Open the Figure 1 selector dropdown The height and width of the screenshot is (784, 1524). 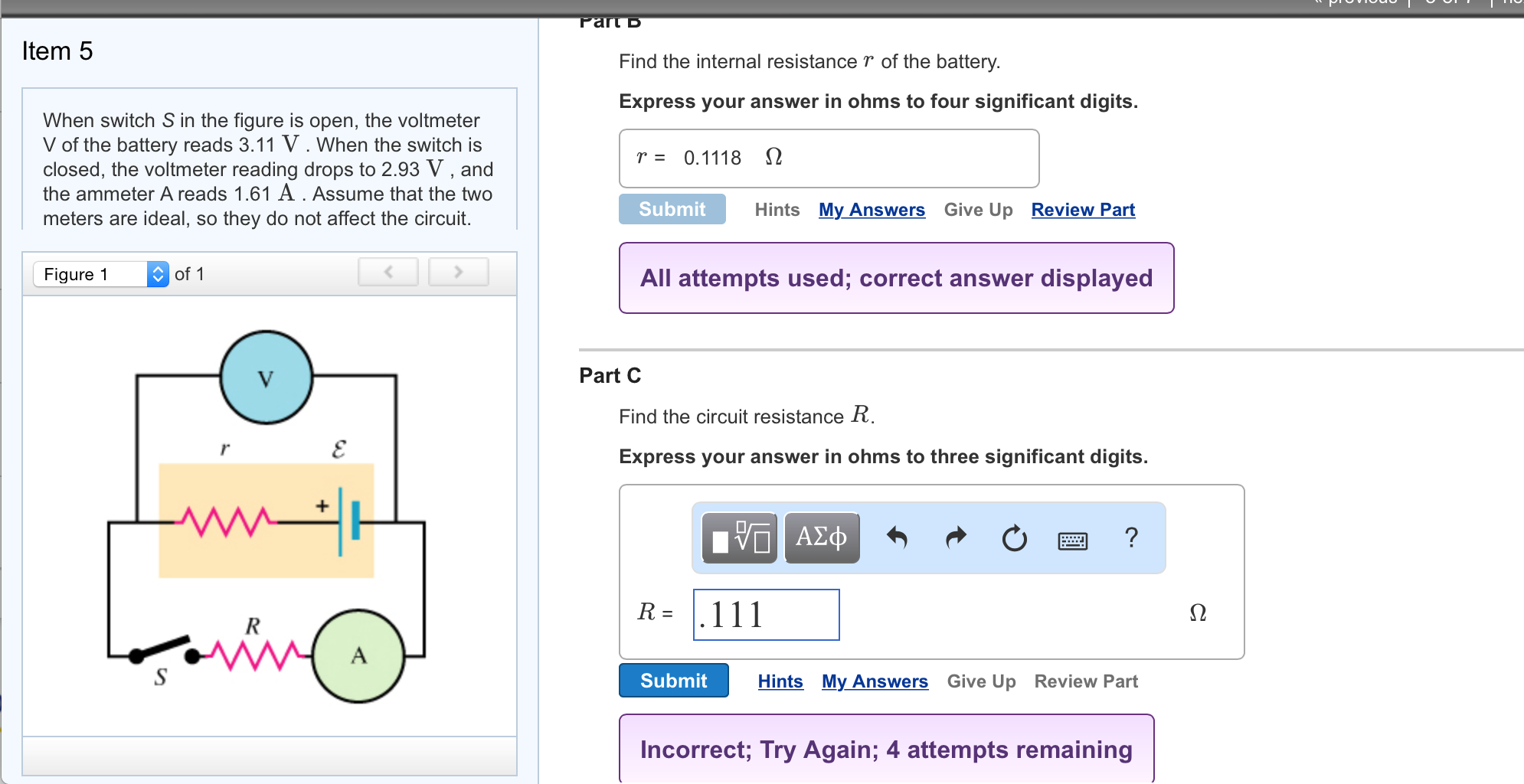pyautogui.click(x=100, y=274)
